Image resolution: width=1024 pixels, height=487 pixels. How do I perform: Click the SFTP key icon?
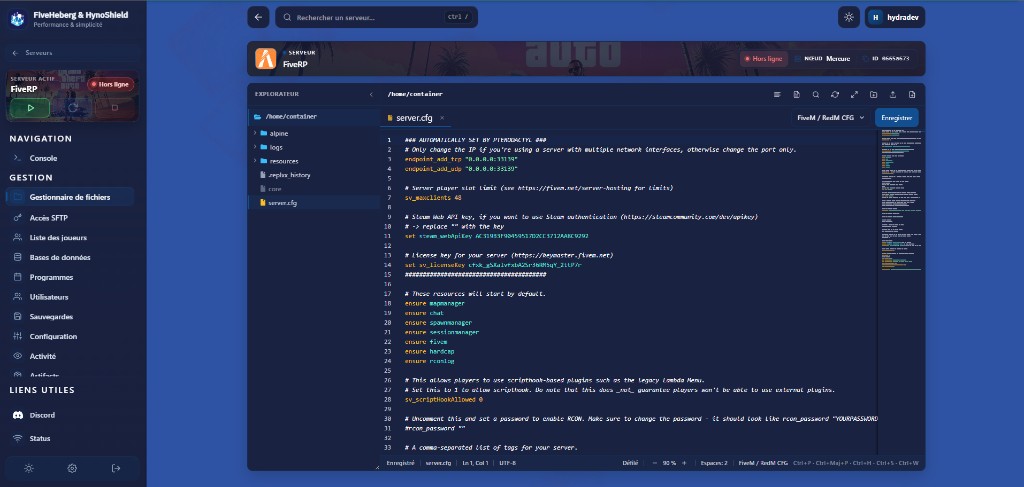point(18,218)
